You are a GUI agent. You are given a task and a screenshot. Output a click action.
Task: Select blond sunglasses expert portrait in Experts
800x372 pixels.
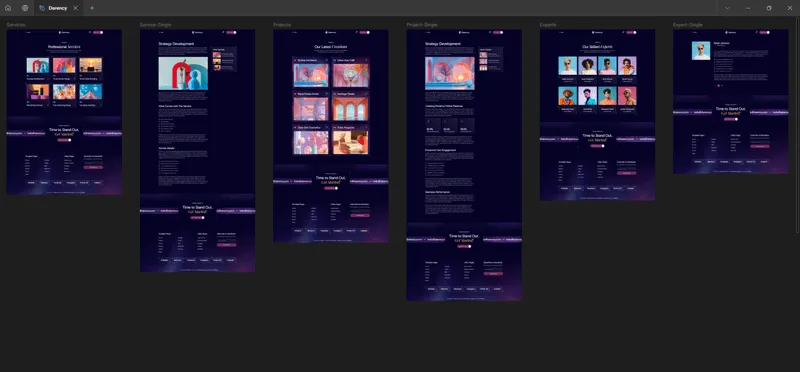(x=567, y=66)
